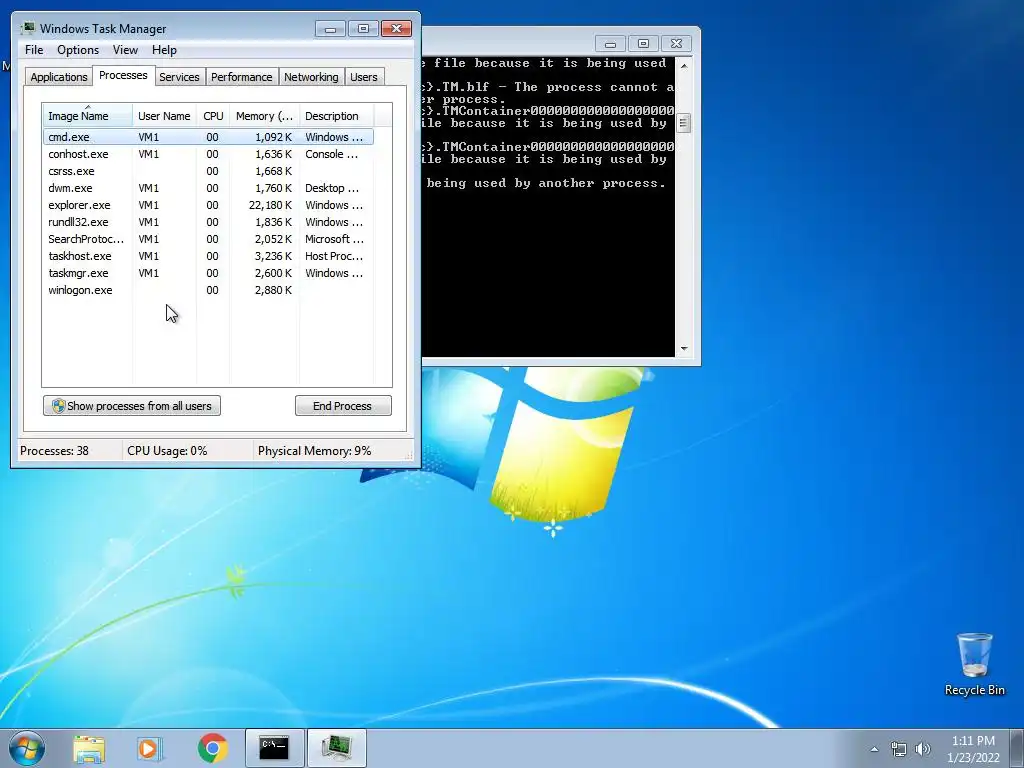Select the cmd.exe process row
The height and width of the screenshot is (768, 1024).
click(208, 137)
